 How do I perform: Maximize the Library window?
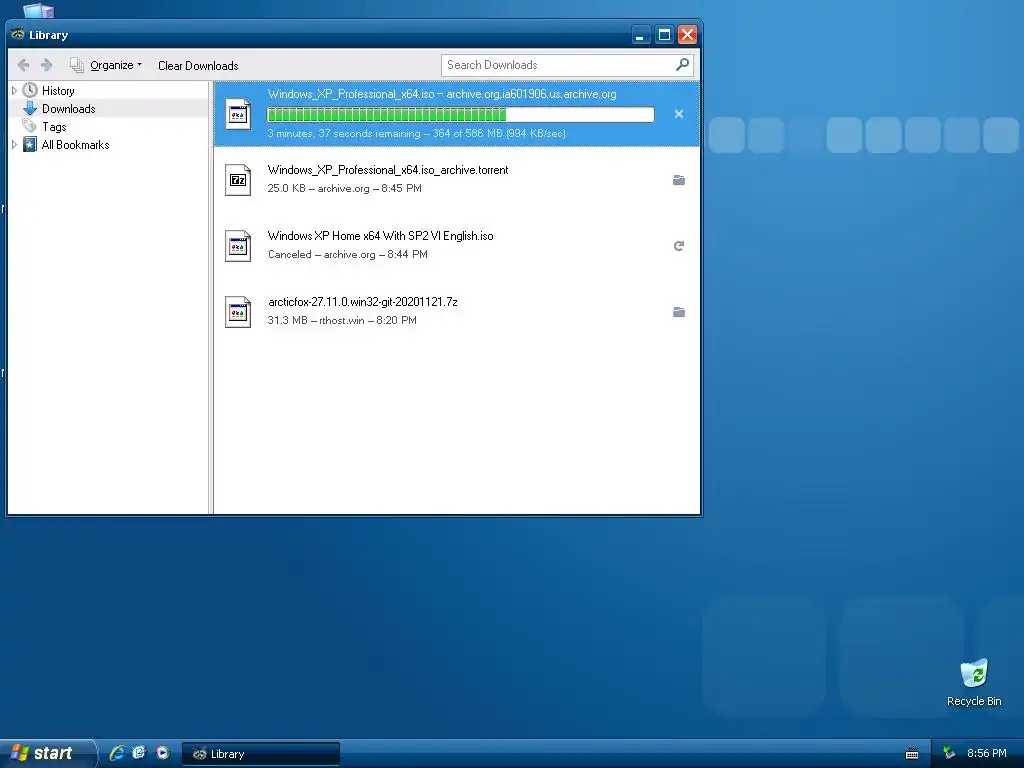coord(664,35)
